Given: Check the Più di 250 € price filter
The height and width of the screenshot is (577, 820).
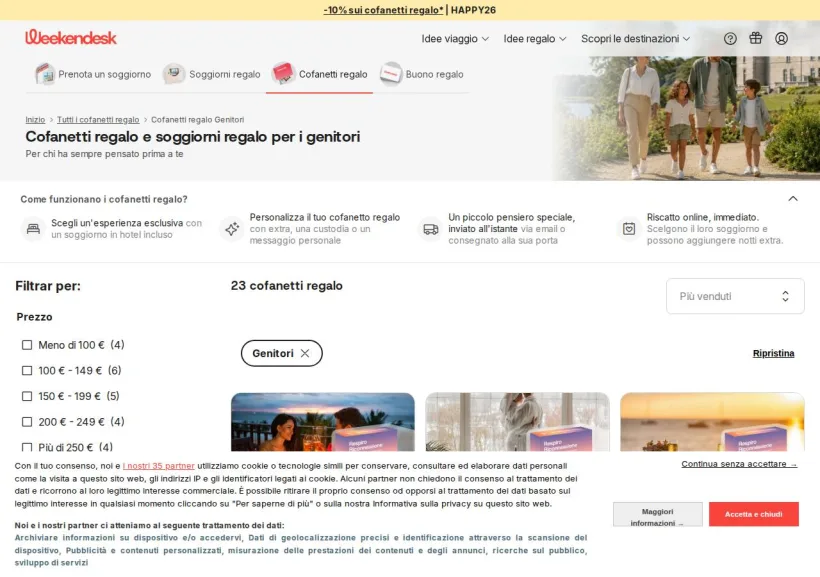Looking at the screenshot, I should click(x=27, y=447).
